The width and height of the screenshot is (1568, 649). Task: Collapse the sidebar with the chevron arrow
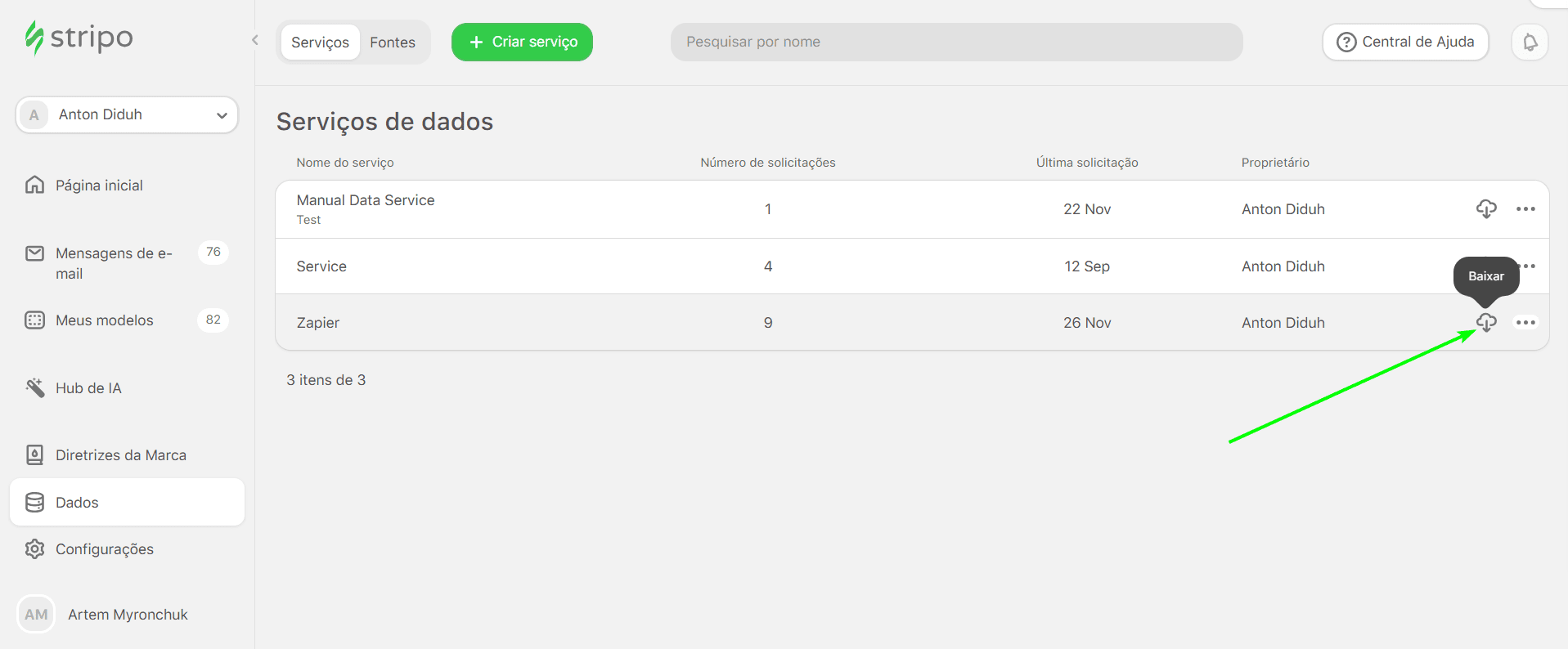[255, 40]
